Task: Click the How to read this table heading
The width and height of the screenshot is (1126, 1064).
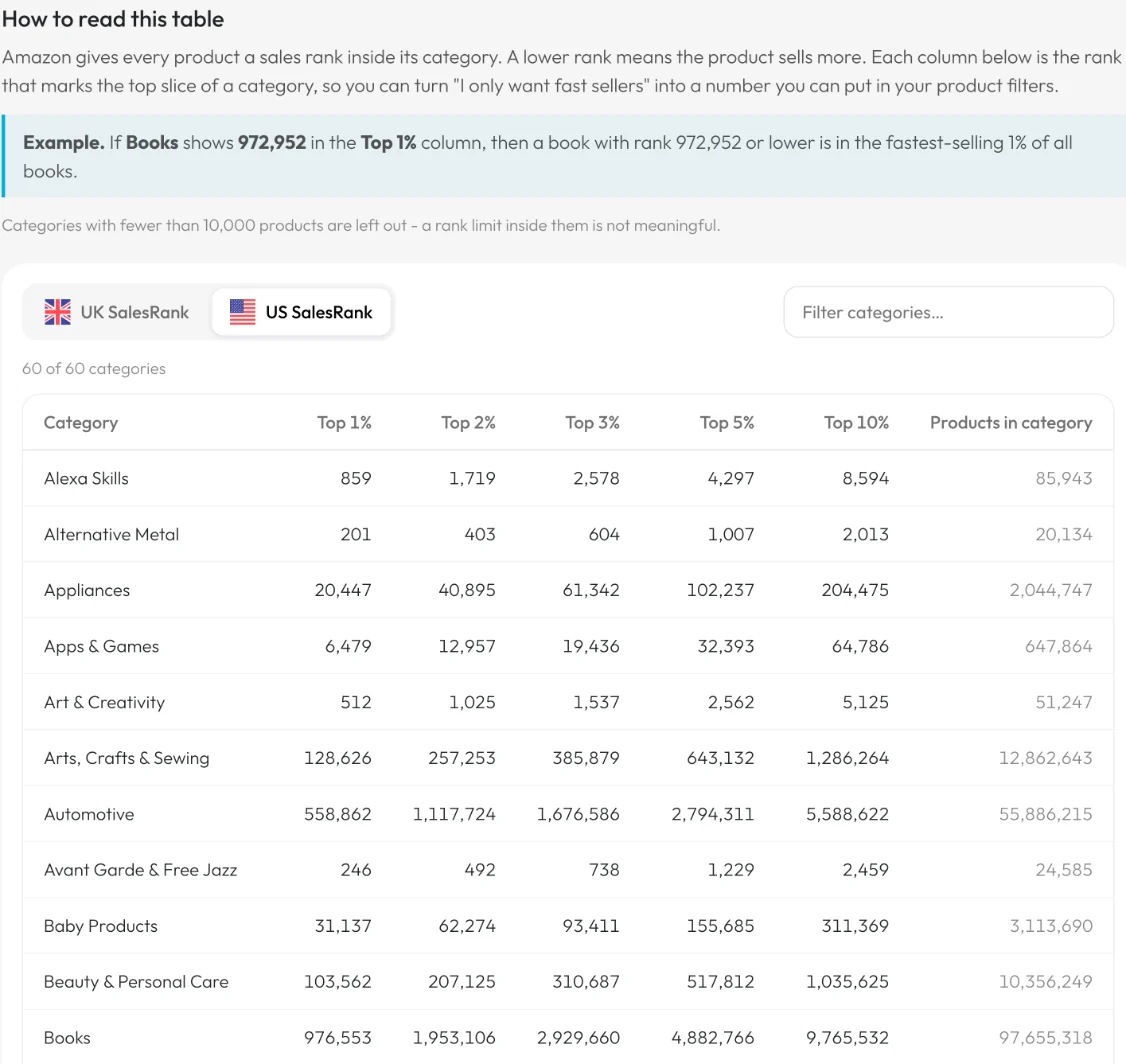Action: click(x=113, y=19)
